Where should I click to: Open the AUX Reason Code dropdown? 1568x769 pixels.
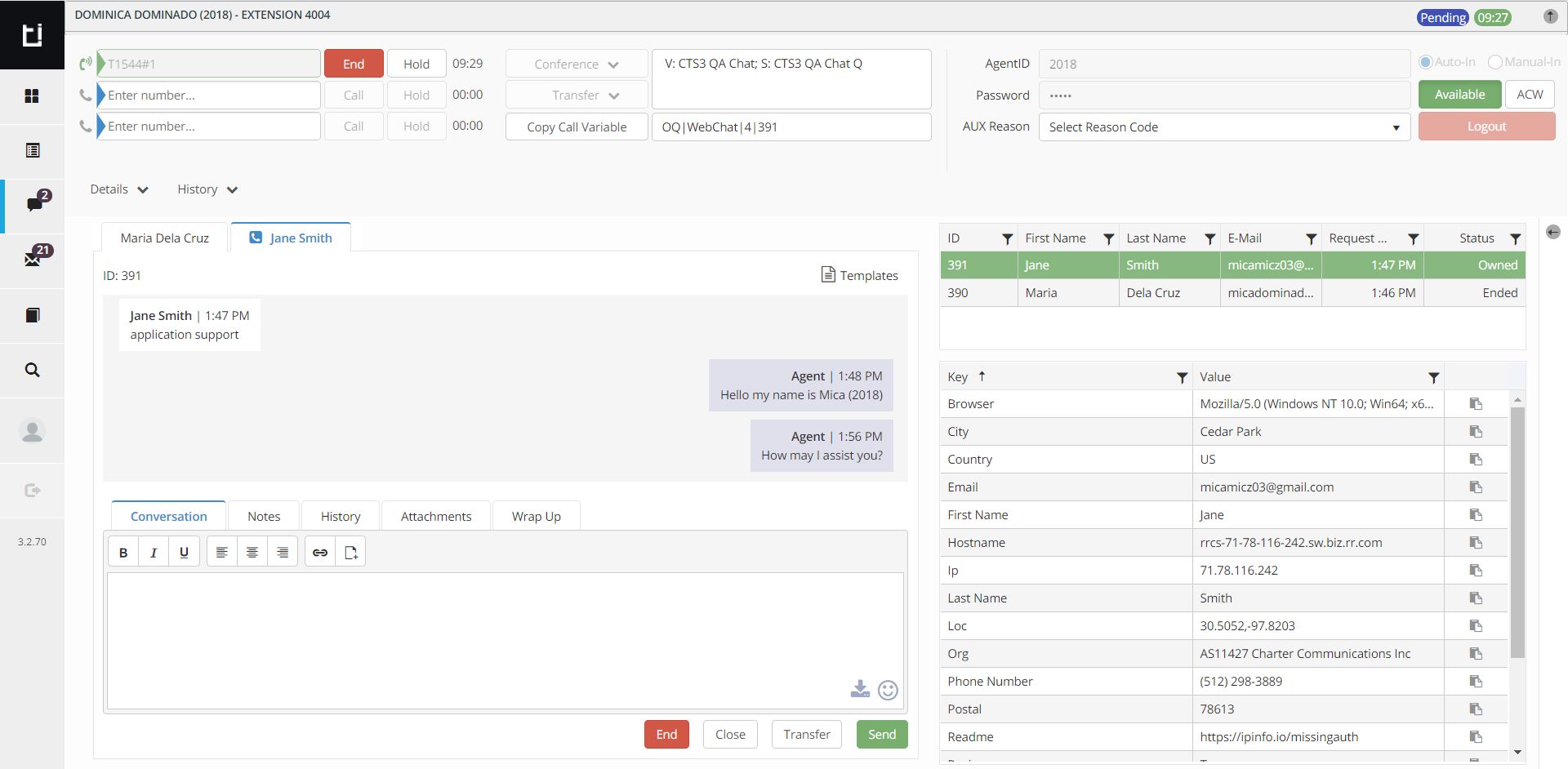tap(1223, 127)
